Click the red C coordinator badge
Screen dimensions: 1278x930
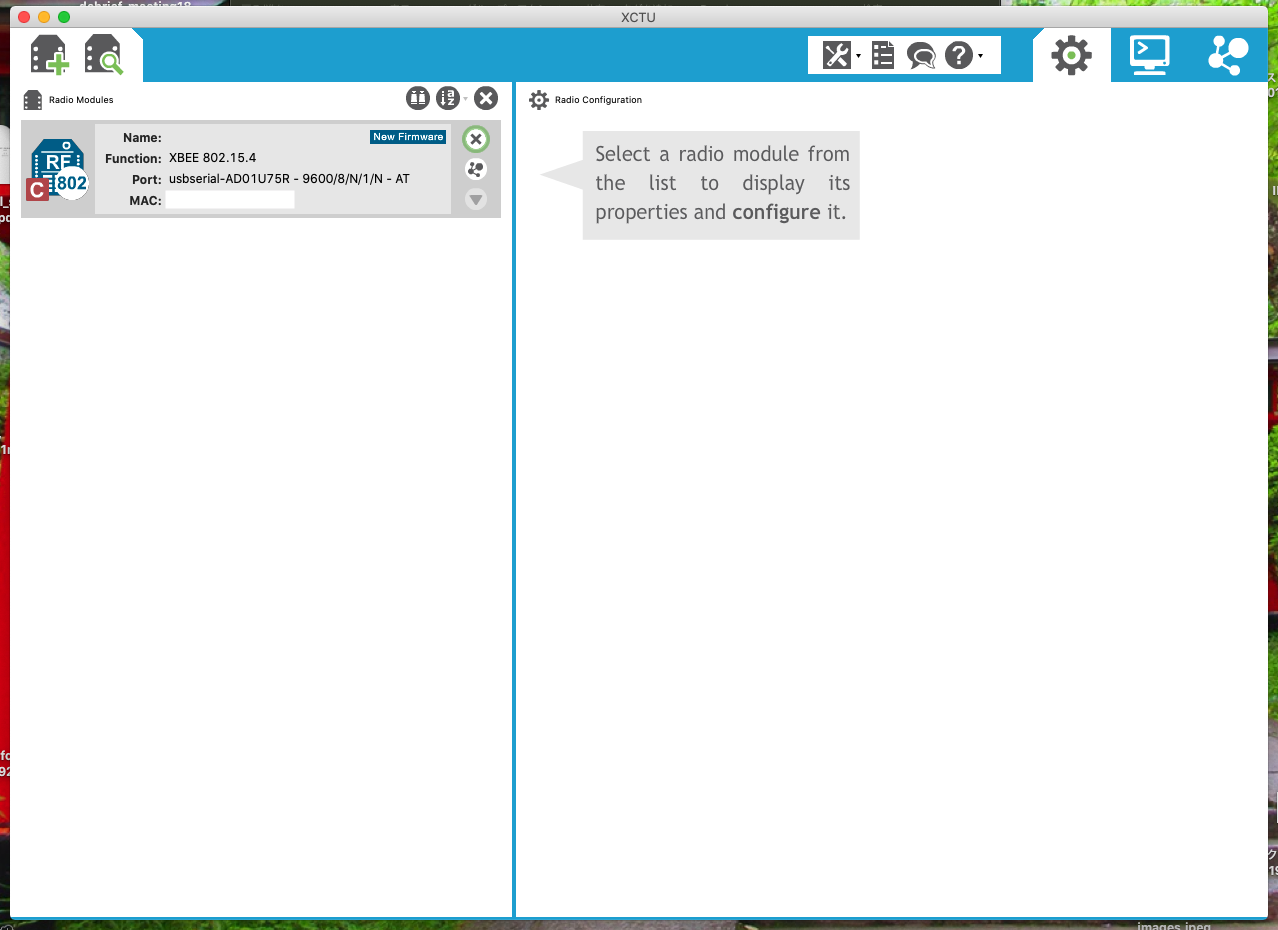[37, 189]
